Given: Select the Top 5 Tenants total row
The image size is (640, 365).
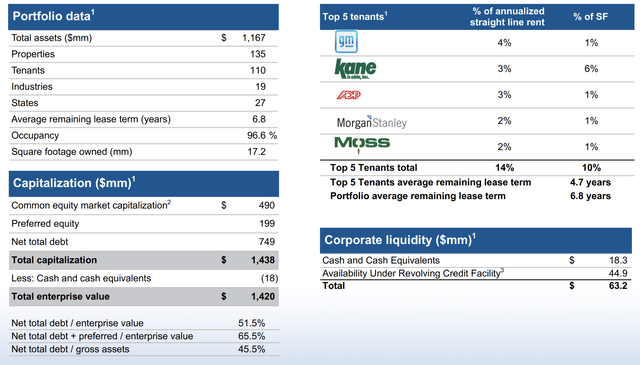Looking at the screenshot, I should pyautogui.click(x=477, y=168).
